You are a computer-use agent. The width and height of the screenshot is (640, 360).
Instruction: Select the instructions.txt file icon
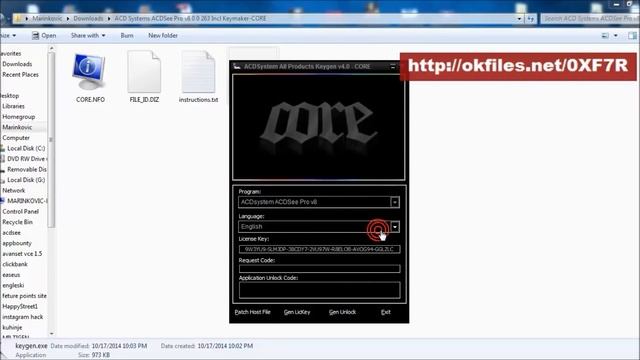[198, 72]
